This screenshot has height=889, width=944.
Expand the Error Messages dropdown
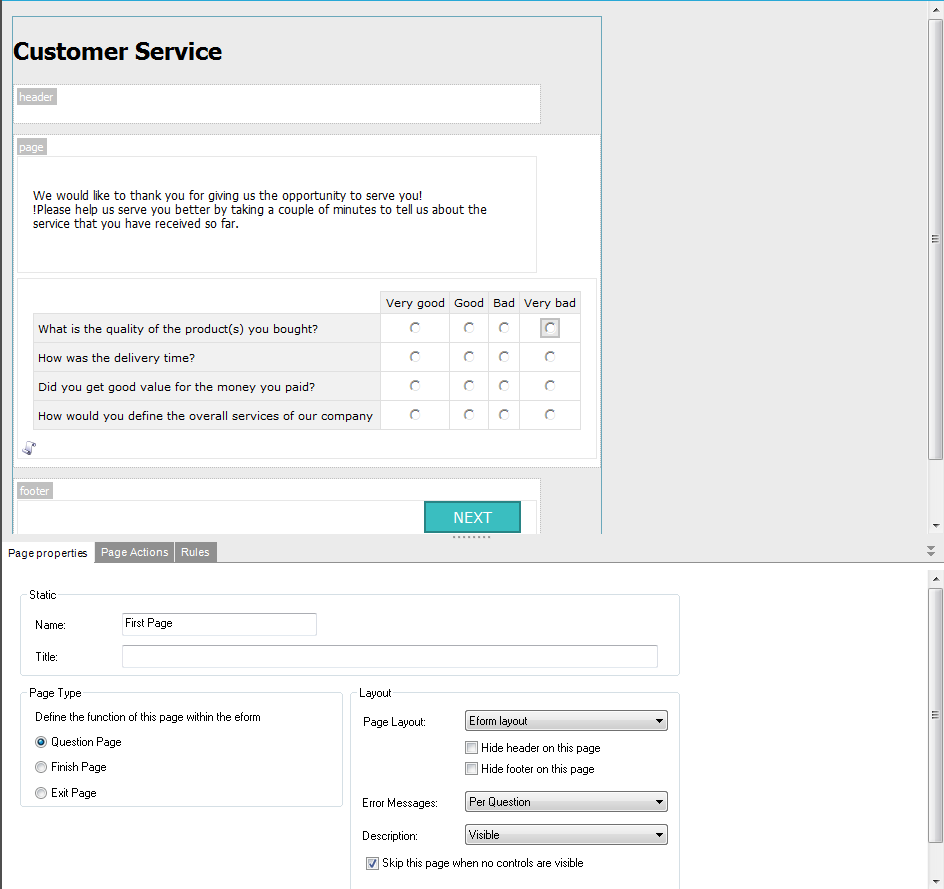[566, 802]
